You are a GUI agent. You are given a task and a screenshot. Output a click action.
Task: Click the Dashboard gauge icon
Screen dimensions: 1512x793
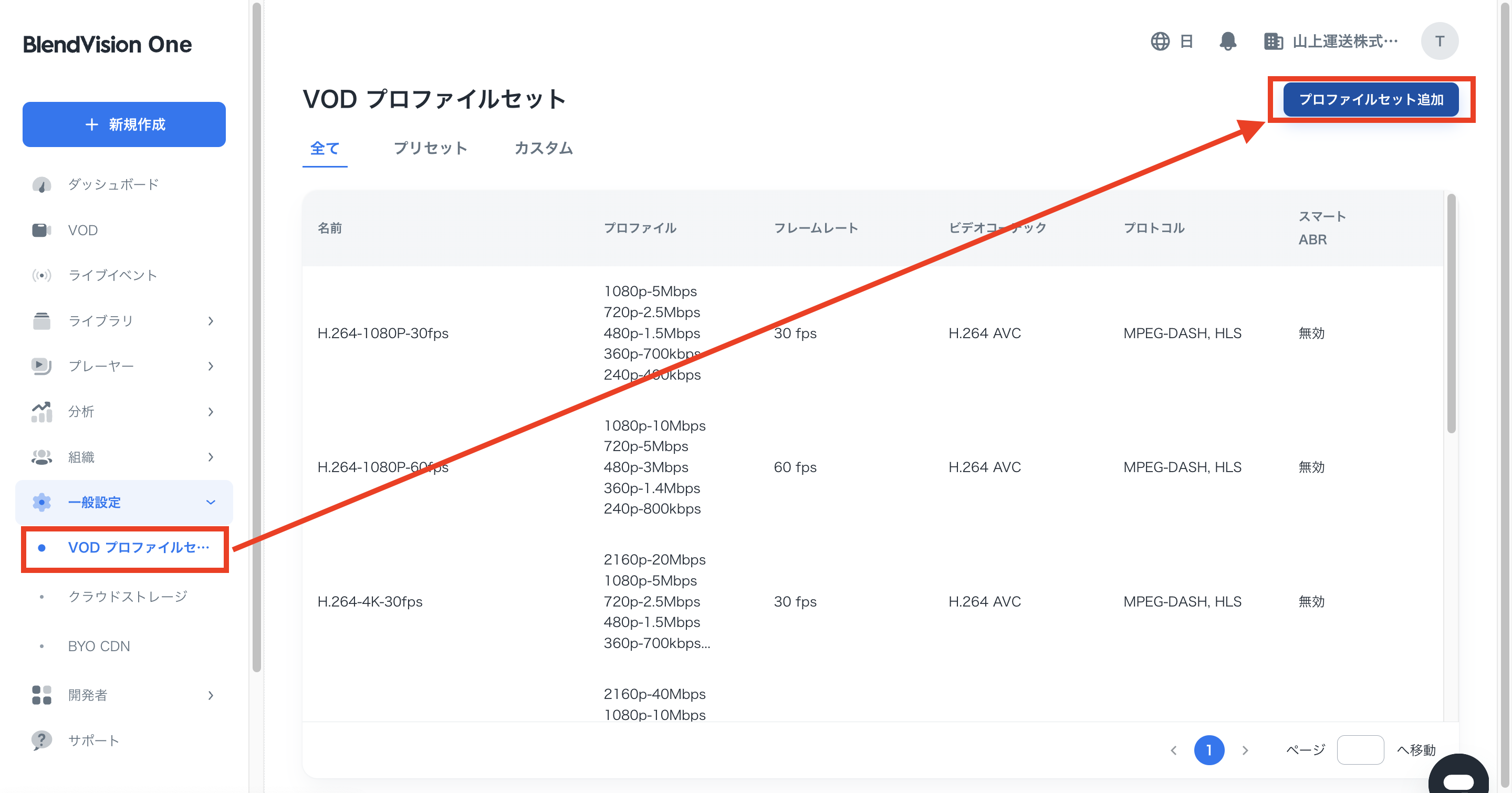pos(41,185)
